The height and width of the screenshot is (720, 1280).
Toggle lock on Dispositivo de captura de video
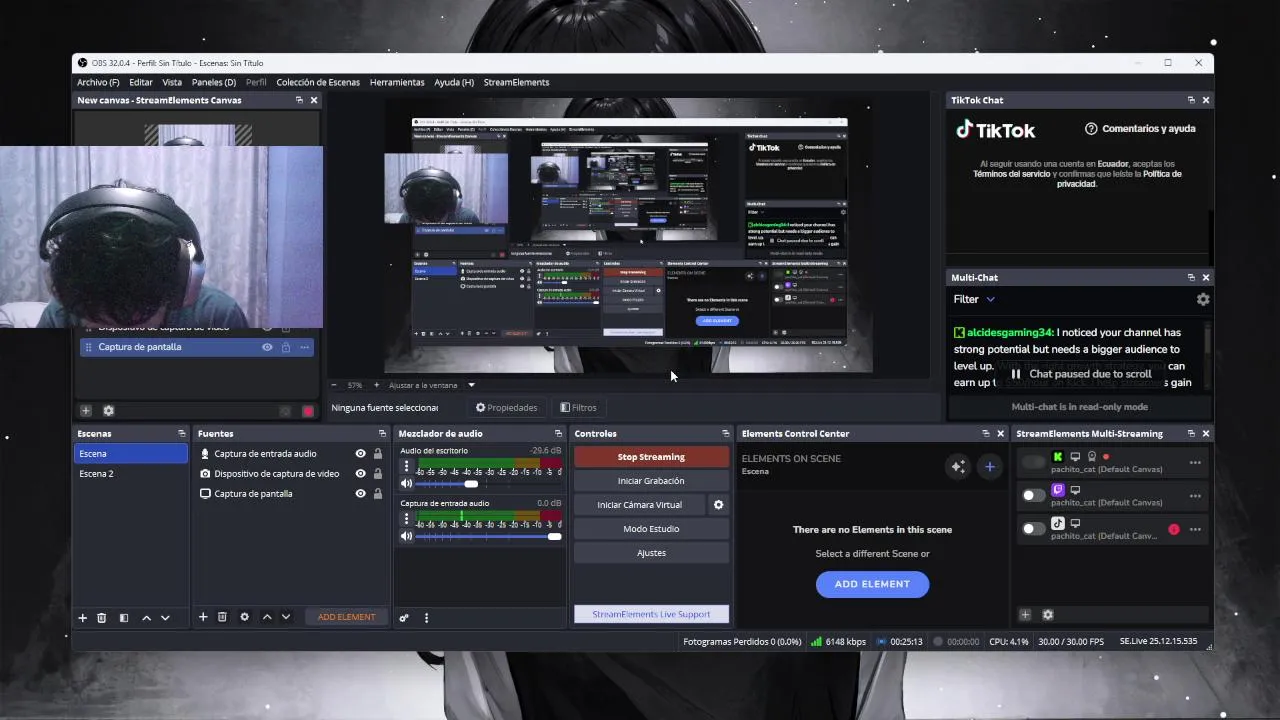click(378, 474)
